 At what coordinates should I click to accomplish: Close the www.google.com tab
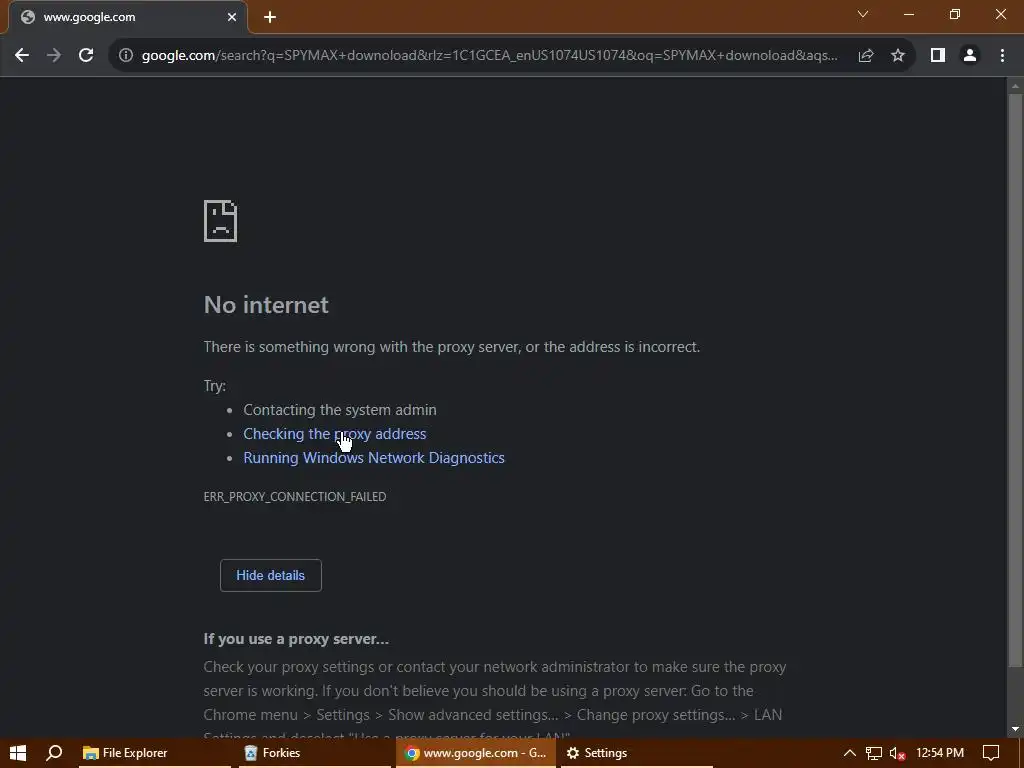[232, 18]
